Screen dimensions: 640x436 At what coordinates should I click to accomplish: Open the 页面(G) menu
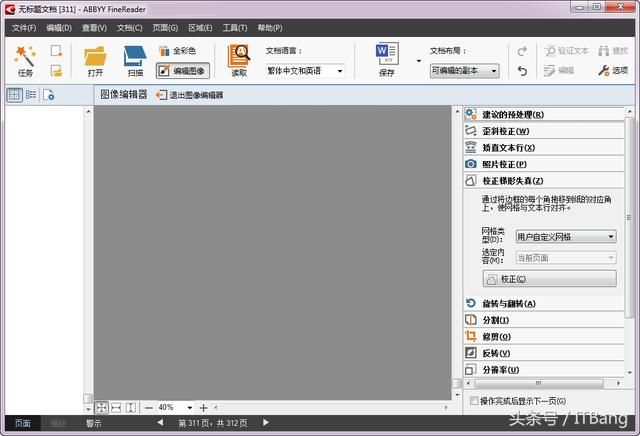point(165,28)
